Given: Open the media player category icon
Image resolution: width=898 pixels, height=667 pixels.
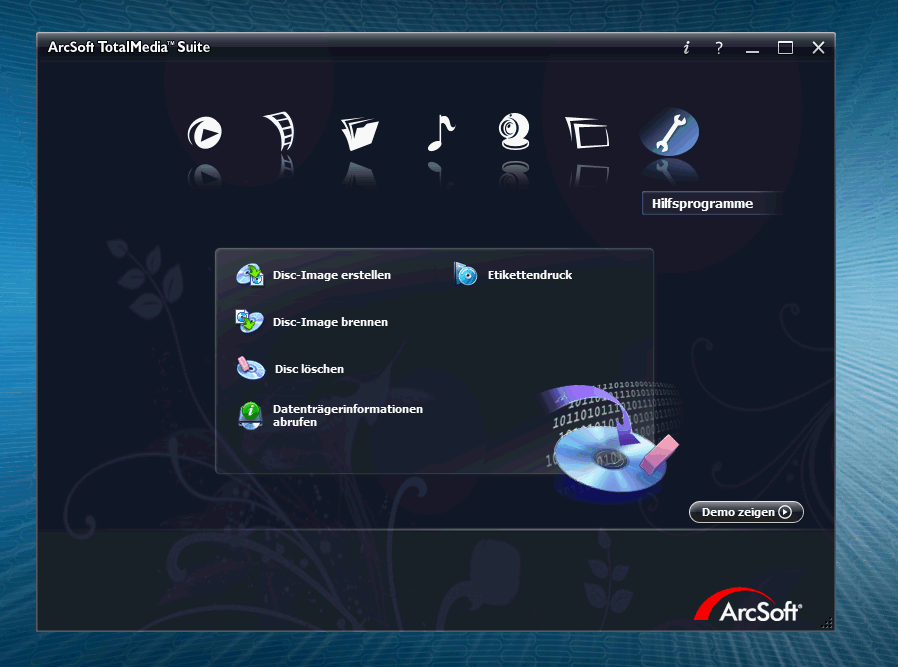Looking at the screenshot, I should [x=204, y=133].
